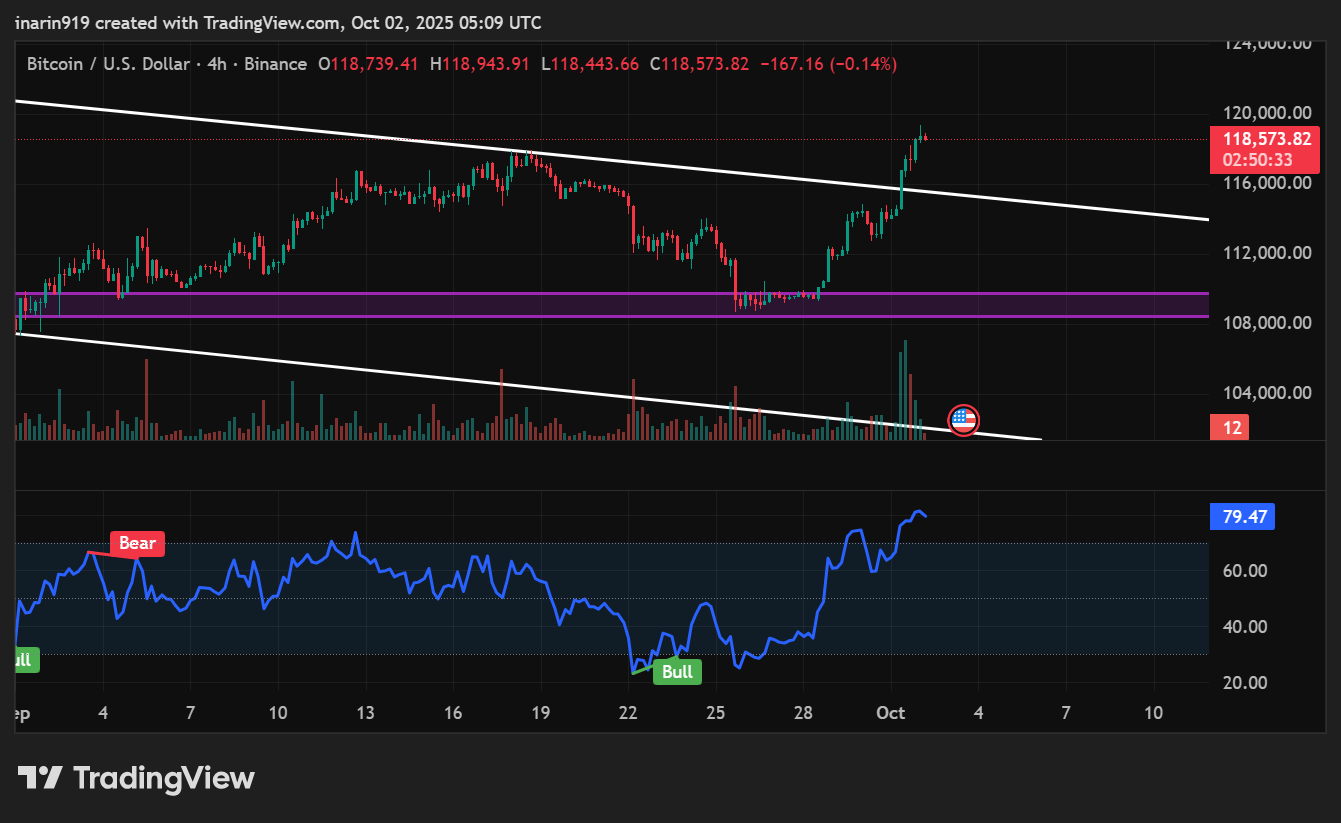Click the 120,000.00 price axis label
The image size is (1341, 823).
tap(1267, 113)
